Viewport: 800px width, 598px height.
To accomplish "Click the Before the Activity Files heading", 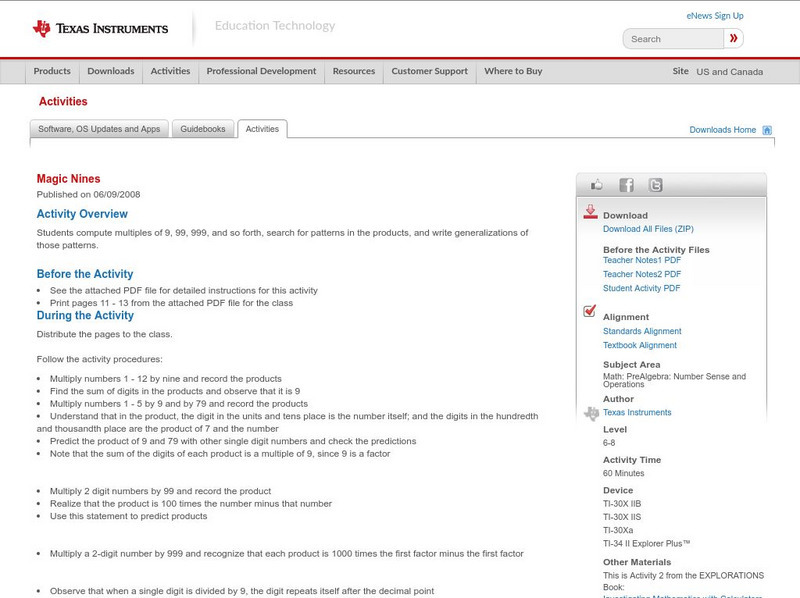I will pyautogui.click(x=656, y=250).
